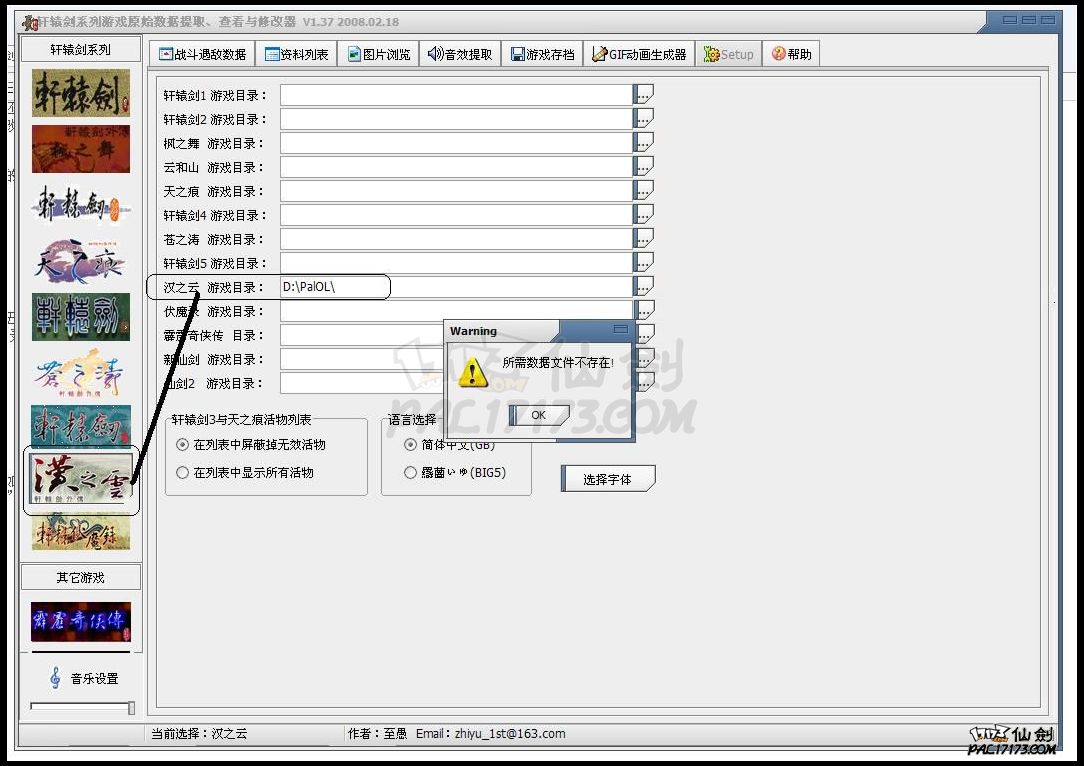Choose the BIG5 language radio button
The image size is (1084, 766).
click(x=411, y=473)
